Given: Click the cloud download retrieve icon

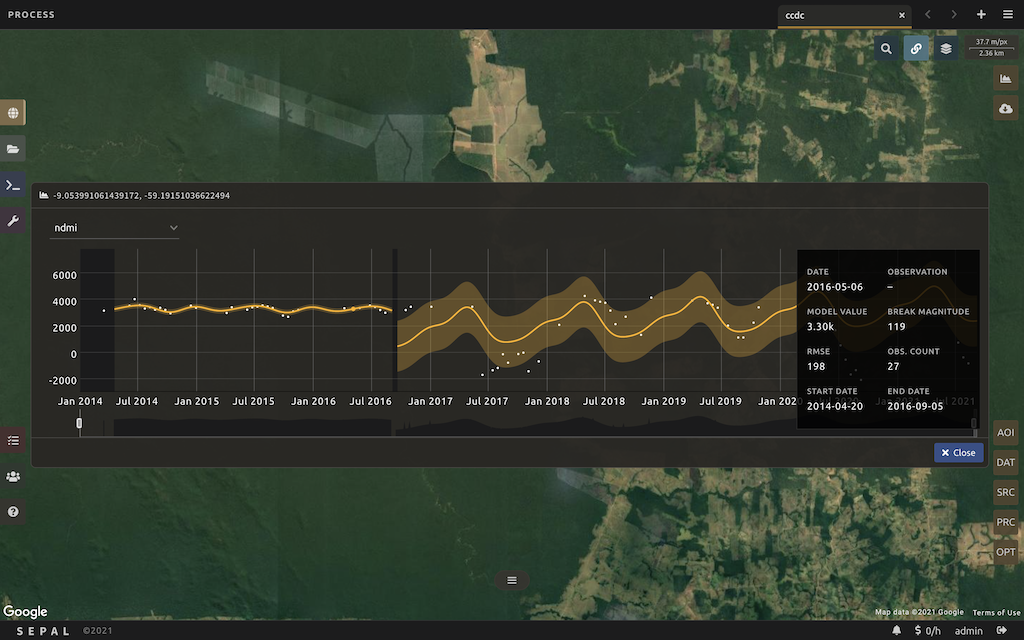Looking at the screenshot, I should [x=1006, y=108].
